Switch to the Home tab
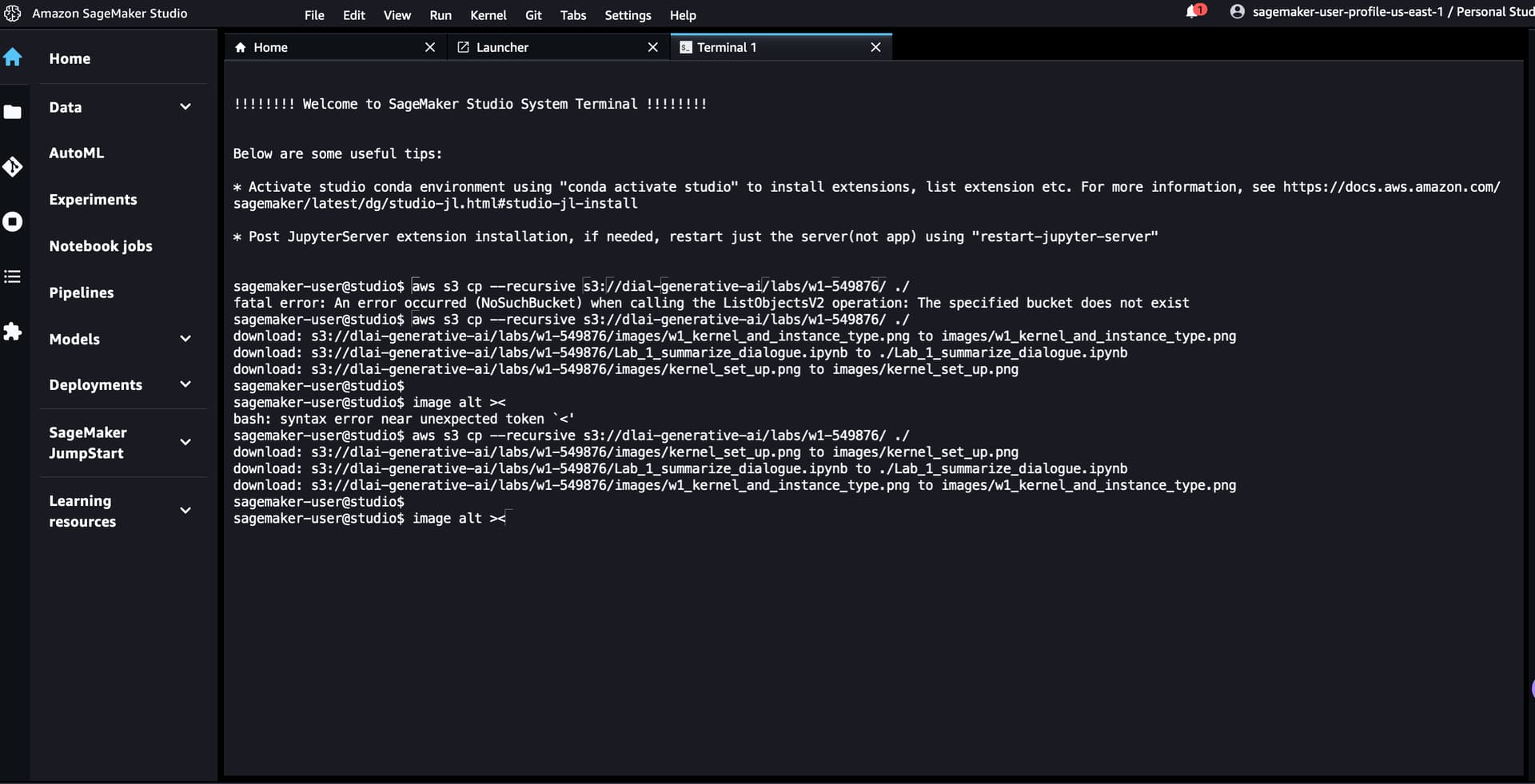 (336, 47)
